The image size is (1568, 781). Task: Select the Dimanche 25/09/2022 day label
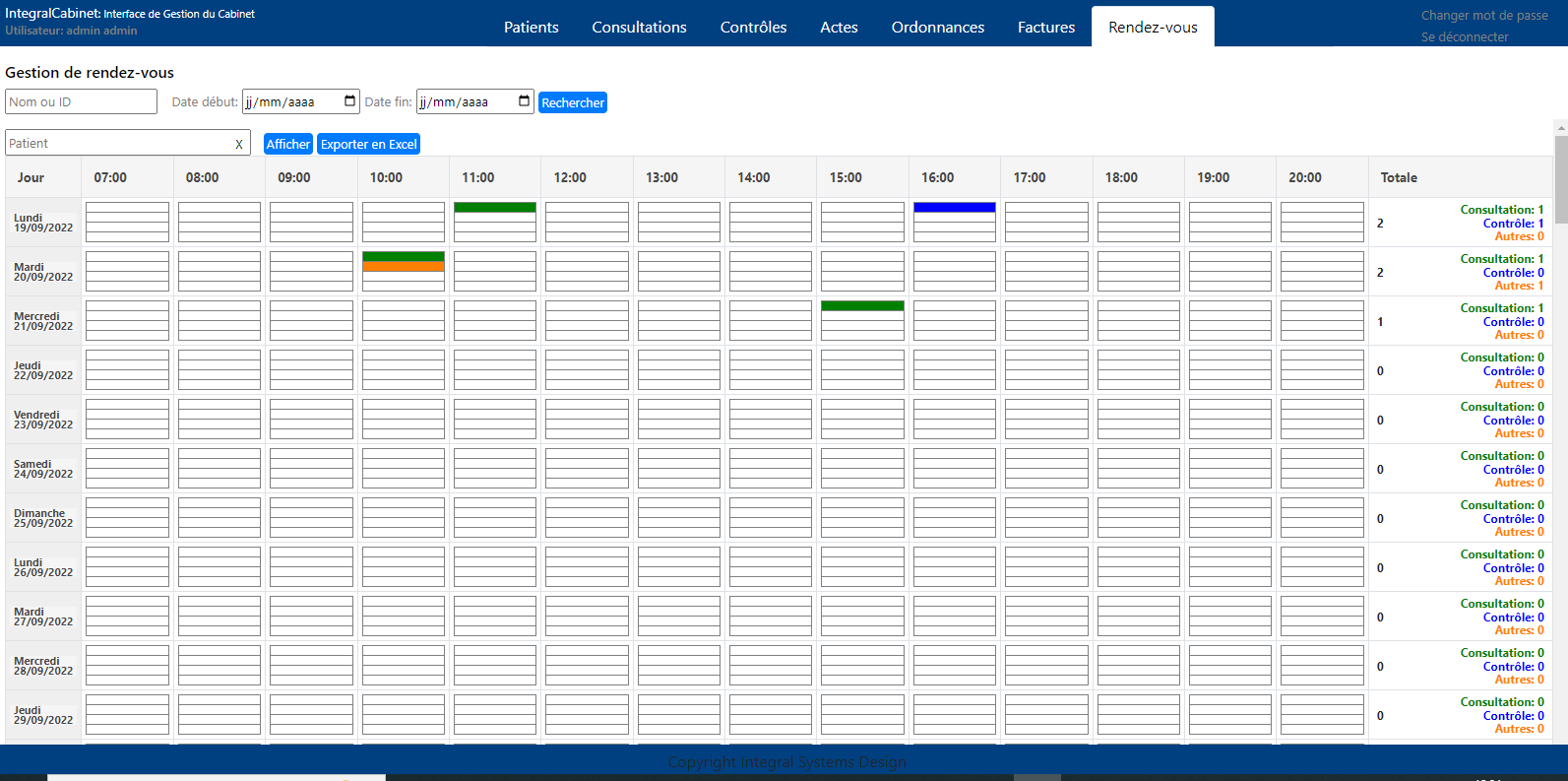[43, 518]
